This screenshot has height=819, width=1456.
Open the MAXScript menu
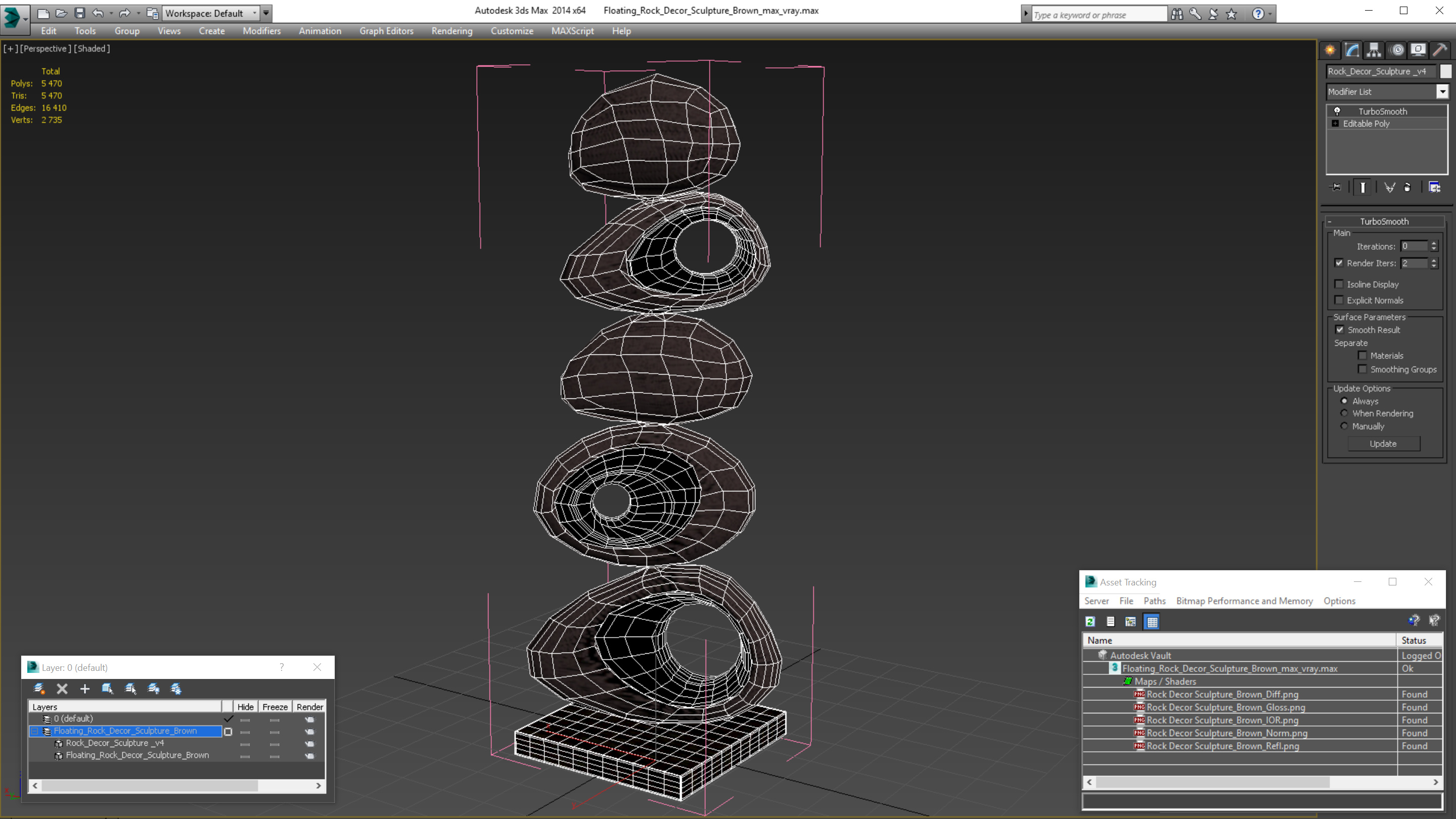(x=573, y=31)
